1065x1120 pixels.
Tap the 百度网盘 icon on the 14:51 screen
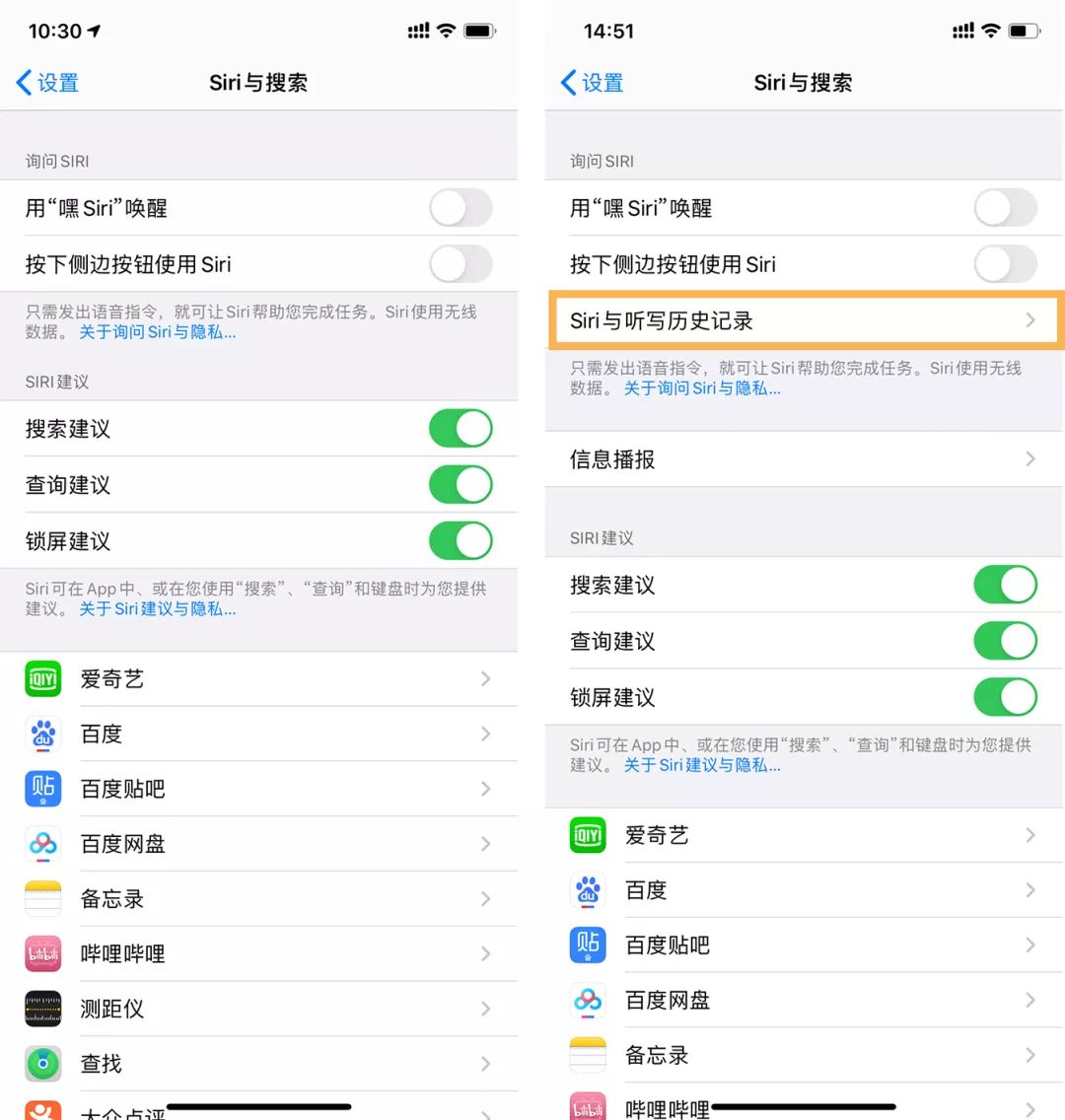(x=588, y=1000)
